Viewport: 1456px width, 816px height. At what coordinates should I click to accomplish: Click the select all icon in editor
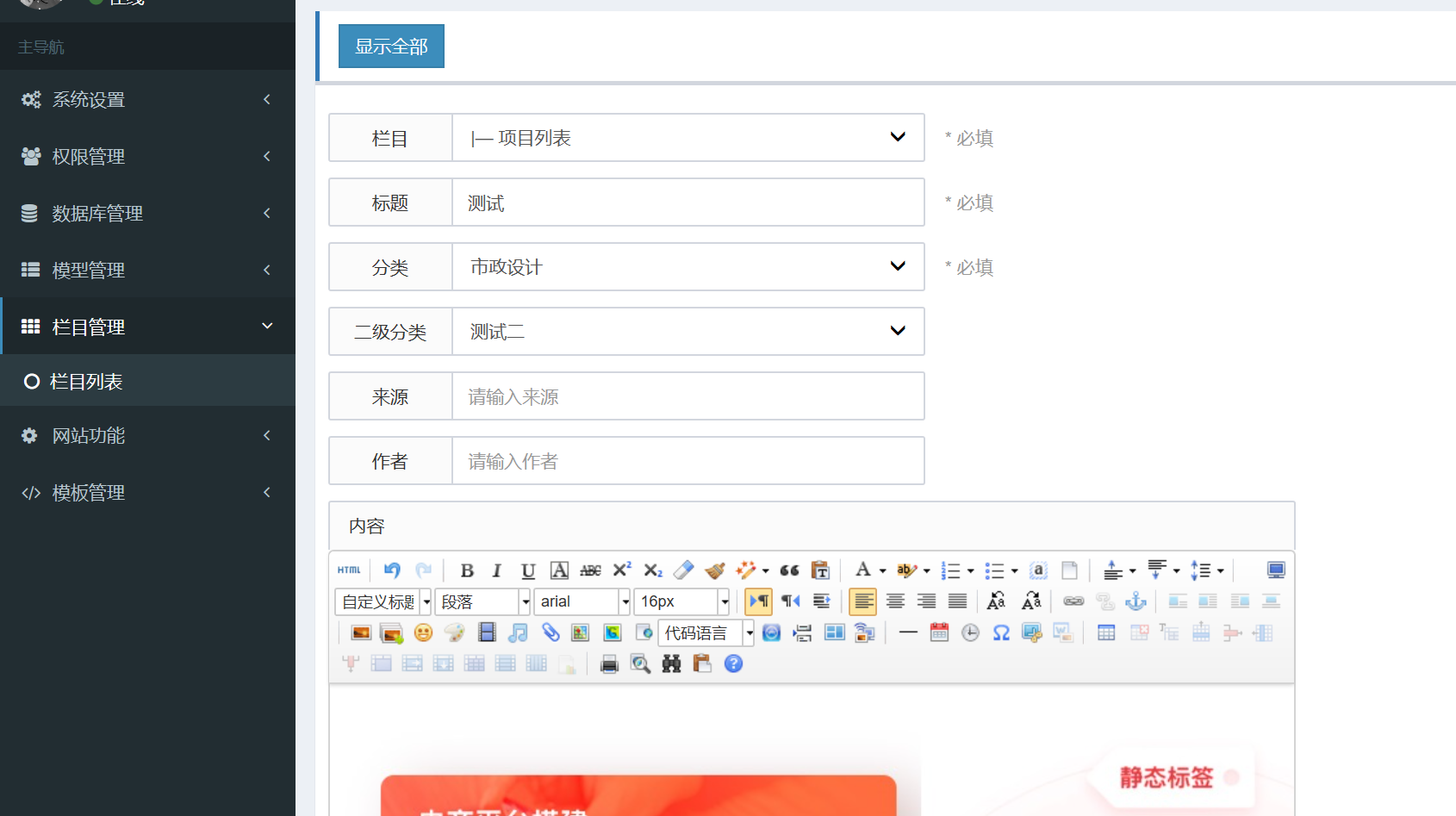(x=1039, y=570)
